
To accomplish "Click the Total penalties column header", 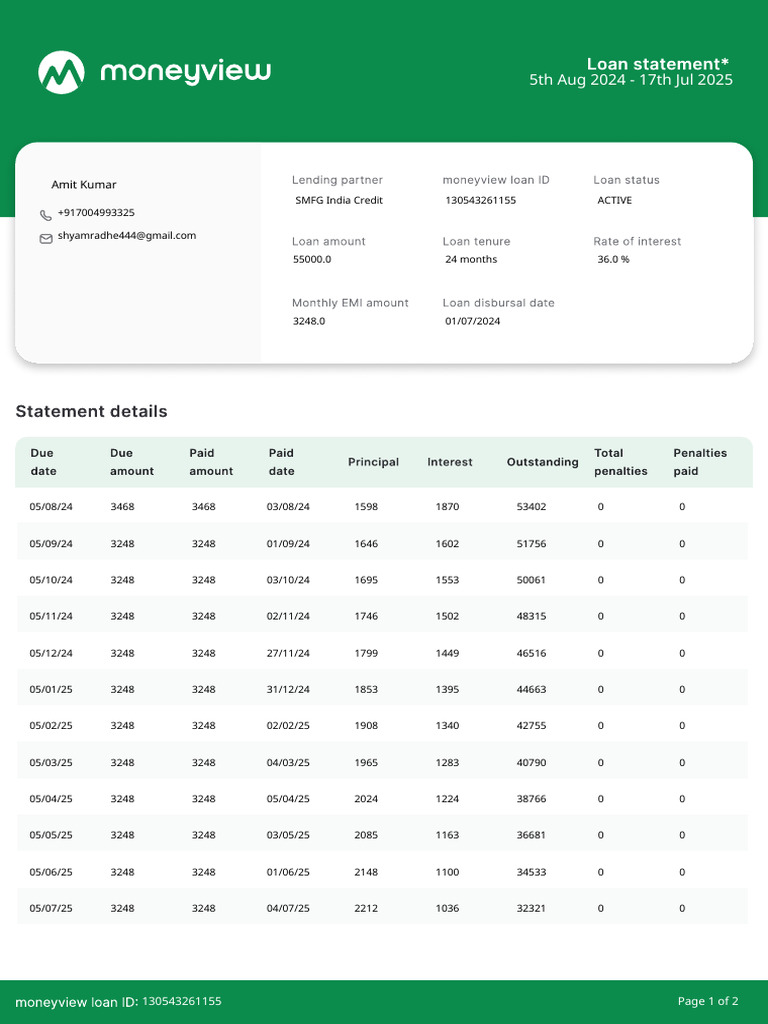I will click(620, 462).
